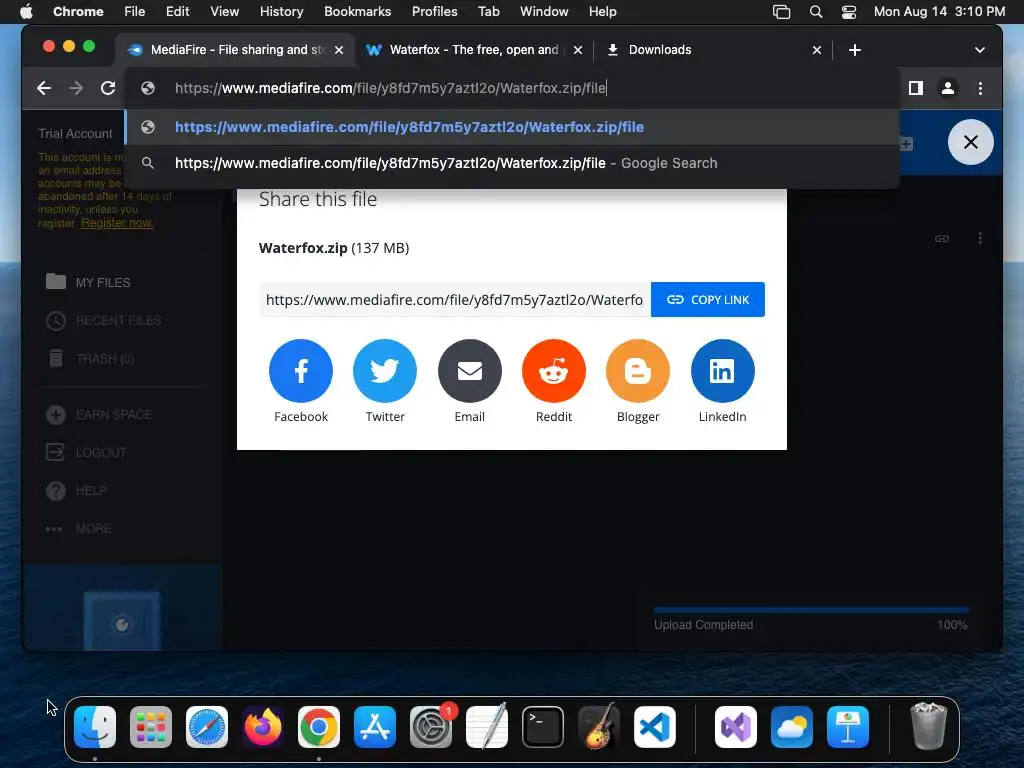Open HELP in sidebar
Image resolution: width=1024 pixels, height=768 pixels.
pyautogui.click(x=76, y=490)
